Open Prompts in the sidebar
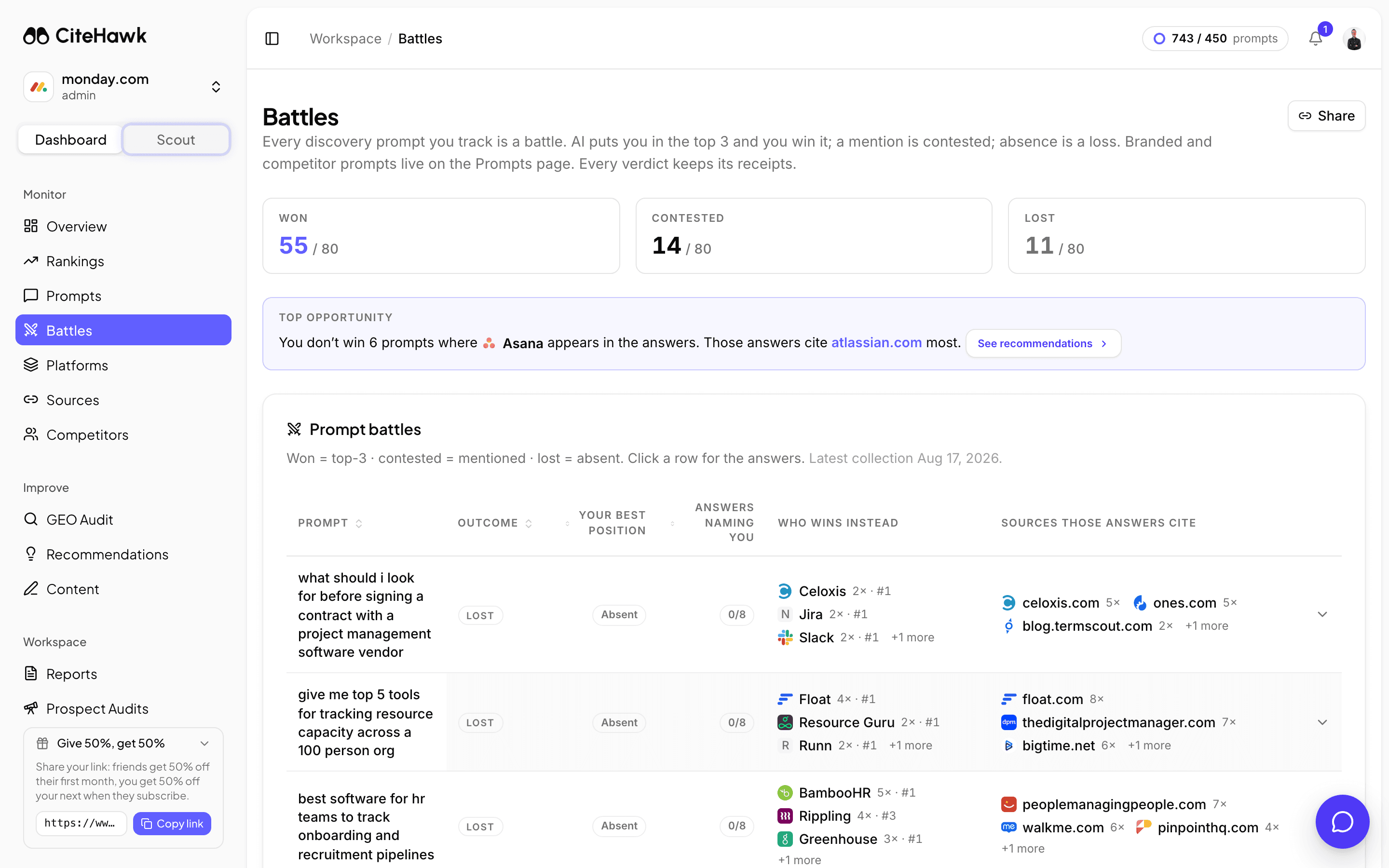 123,296
